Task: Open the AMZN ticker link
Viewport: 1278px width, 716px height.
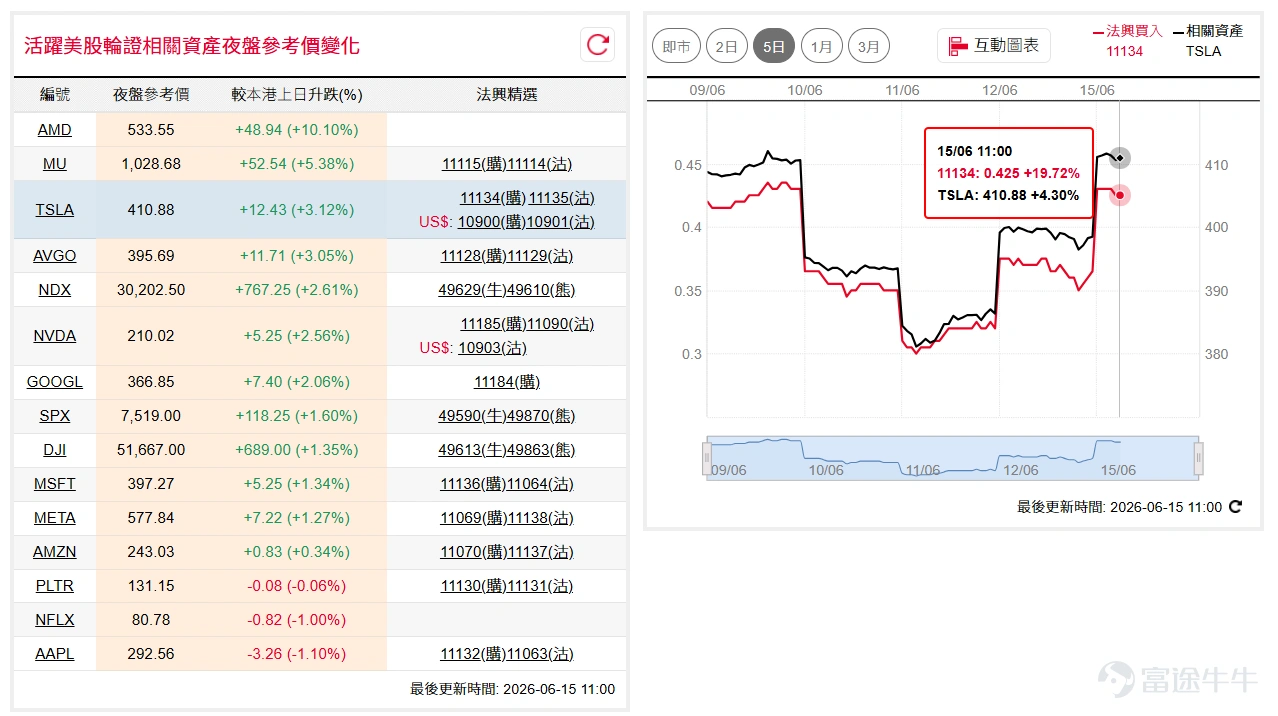Action: pos(55,552)
